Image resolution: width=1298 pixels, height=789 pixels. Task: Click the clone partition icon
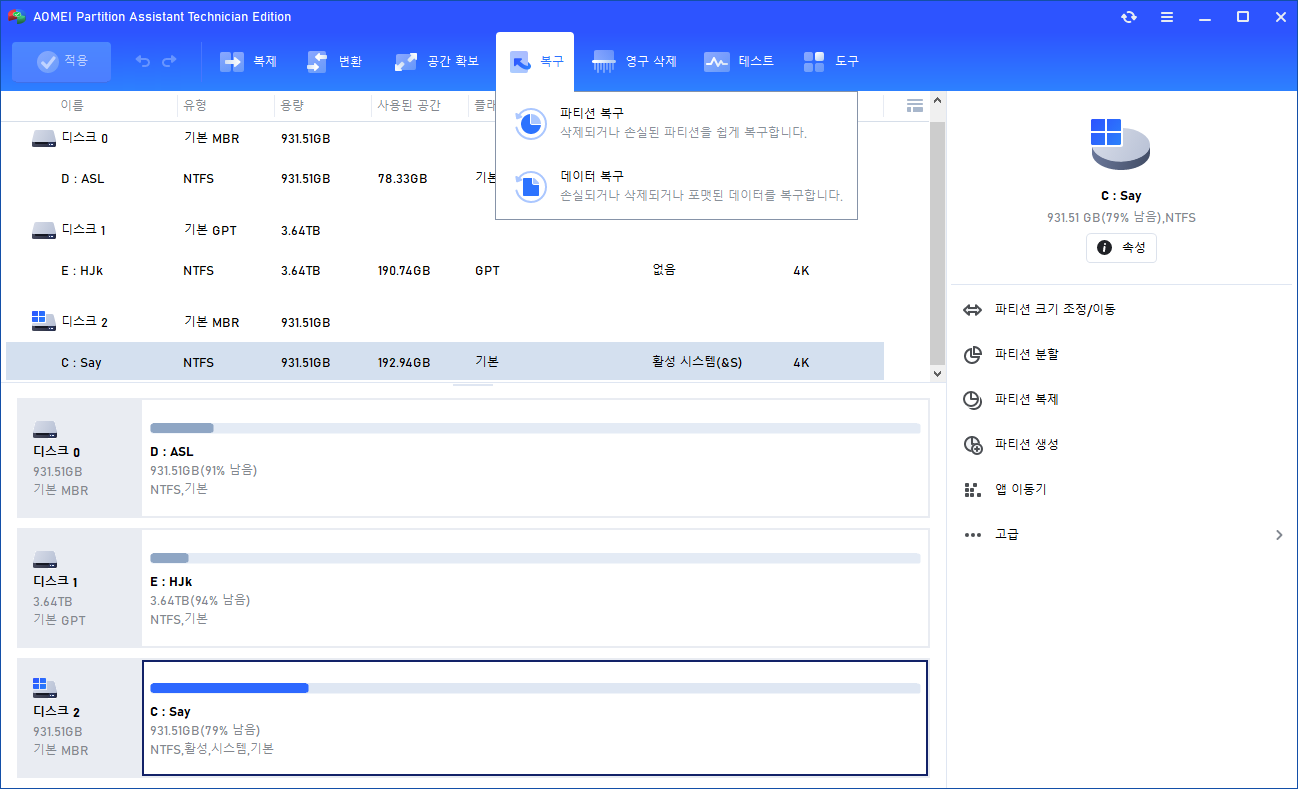(x=972, y=400)
